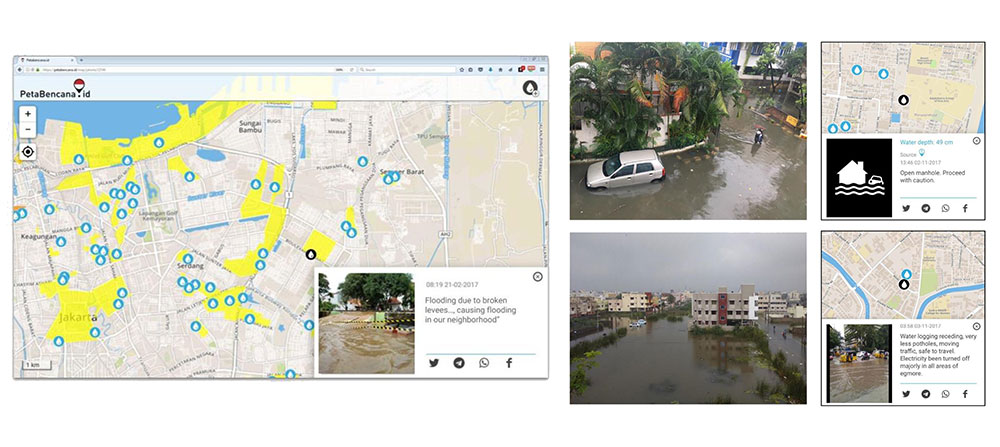Screen dimensions: 1000x447
Task: Share the water logging report on Facebook
Action: (965, 394)
